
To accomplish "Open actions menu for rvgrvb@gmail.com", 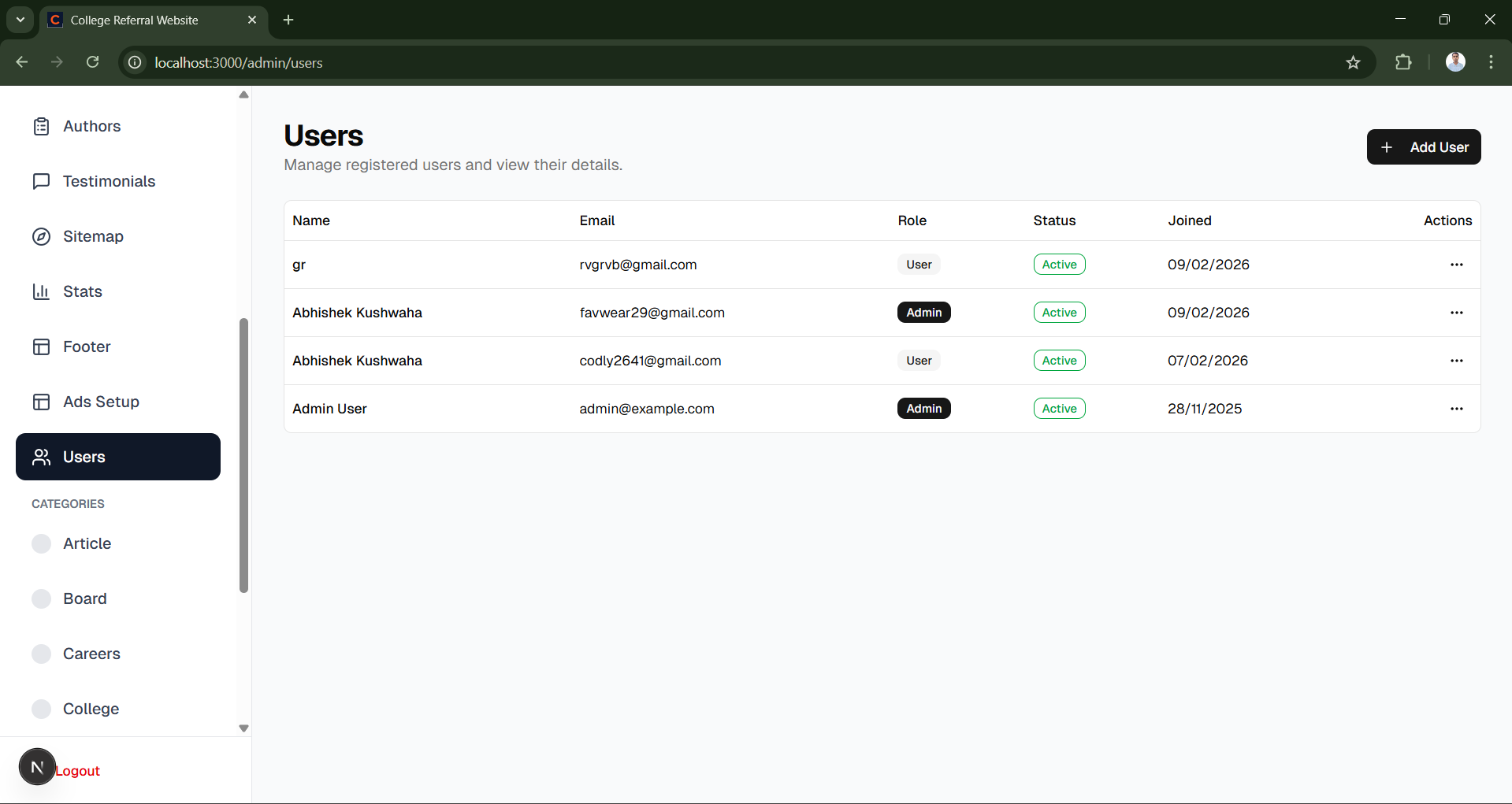I will 1456,265.
